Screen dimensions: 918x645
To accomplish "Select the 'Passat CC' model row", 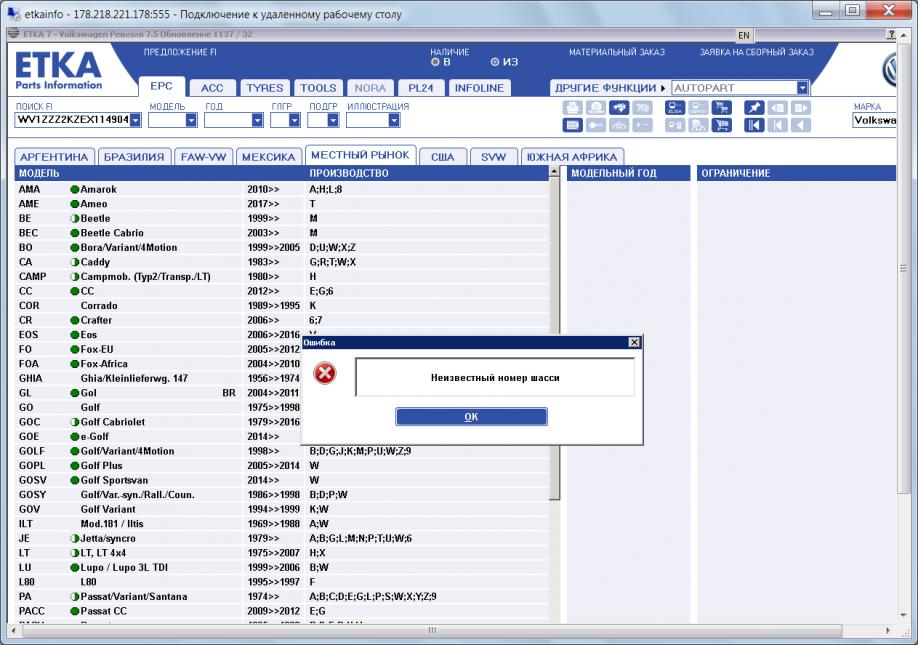I will pyautogui.click(x=282, y=611).
